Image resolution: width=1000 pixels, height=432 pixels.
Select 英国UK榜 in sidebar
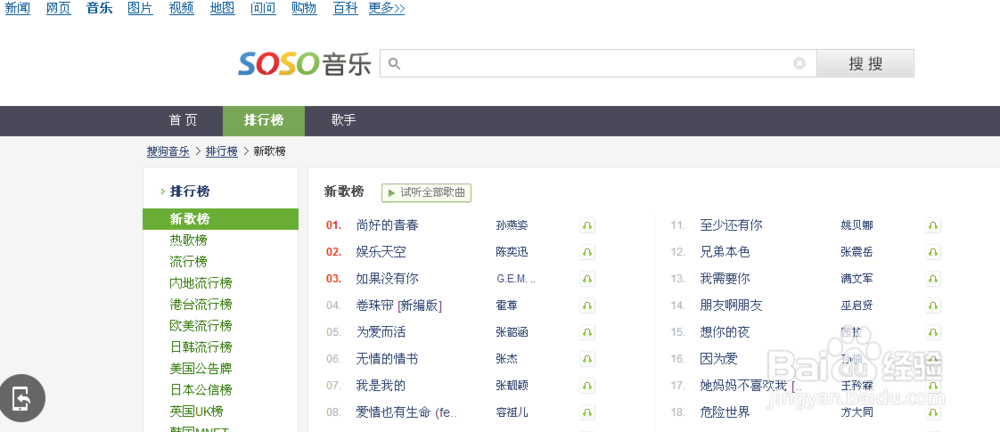(x=196, y=412)
